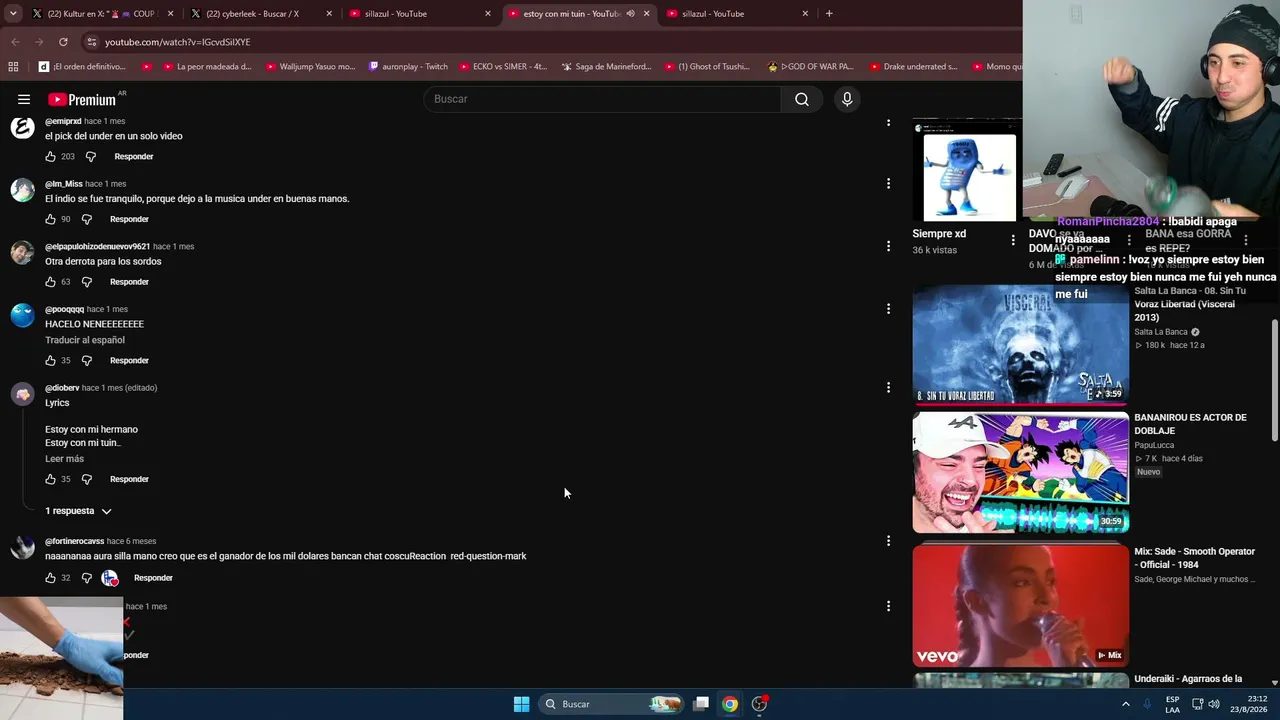Screen dimensions: 1280x720
Task: Open @fortinerocavss's profile avatar
Action: [x=22, y=547]
